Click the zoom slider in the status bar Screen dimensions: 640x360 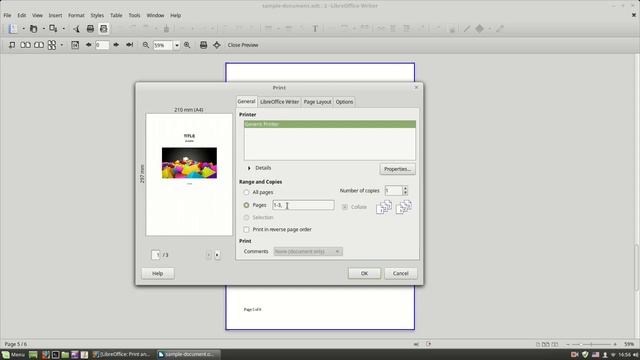[591, 344]
